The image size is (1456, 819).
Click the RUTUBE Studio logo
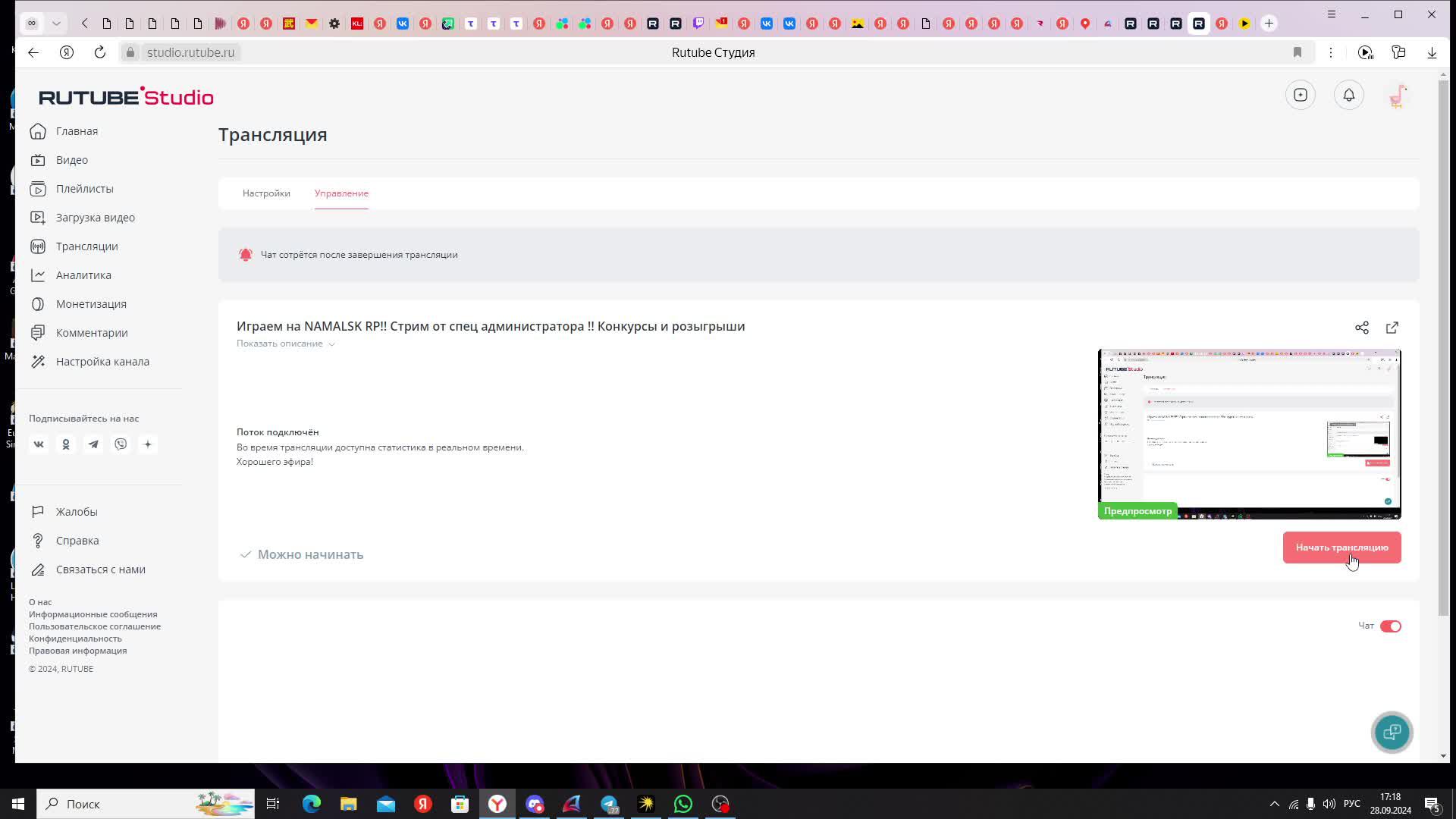pos(126,96)
